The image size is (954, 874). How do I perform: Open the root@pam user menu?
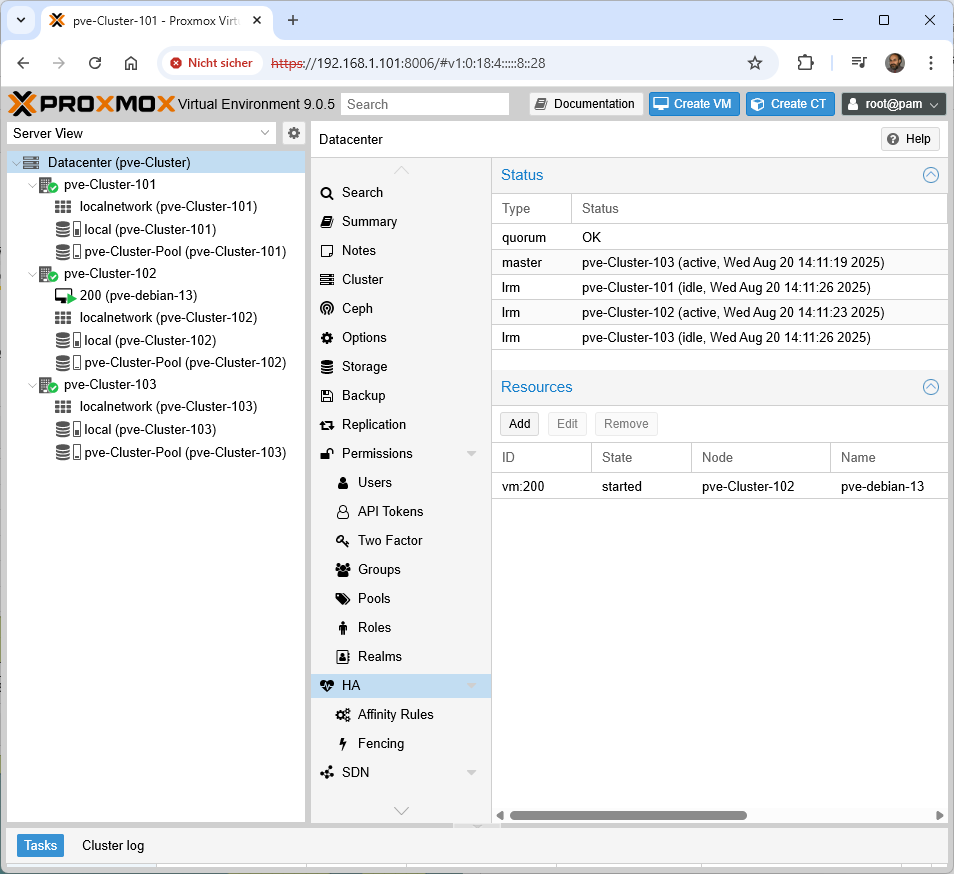point(893,104)
